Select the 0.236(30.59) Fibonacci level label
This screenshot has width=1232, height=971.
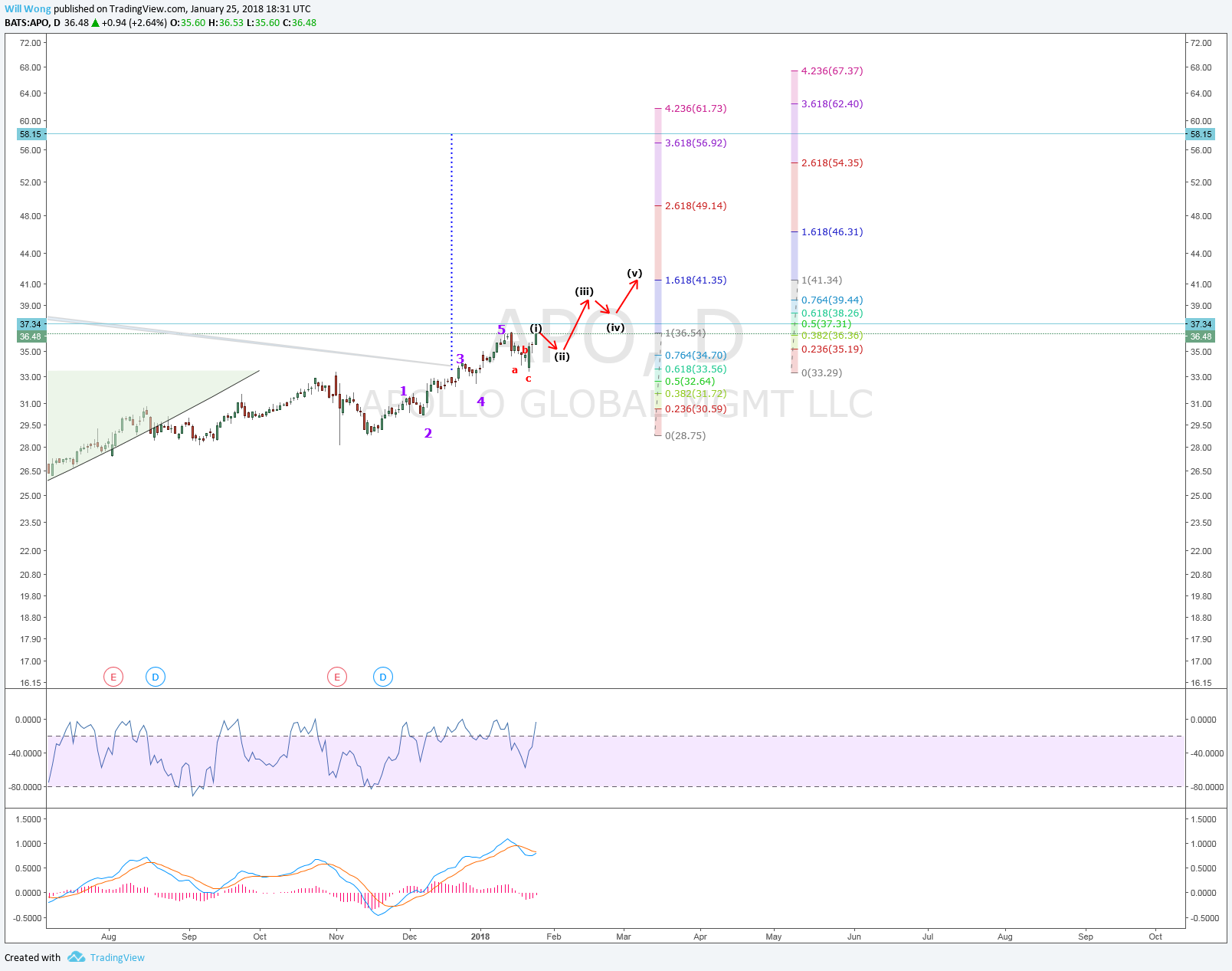tap(696, 408)
